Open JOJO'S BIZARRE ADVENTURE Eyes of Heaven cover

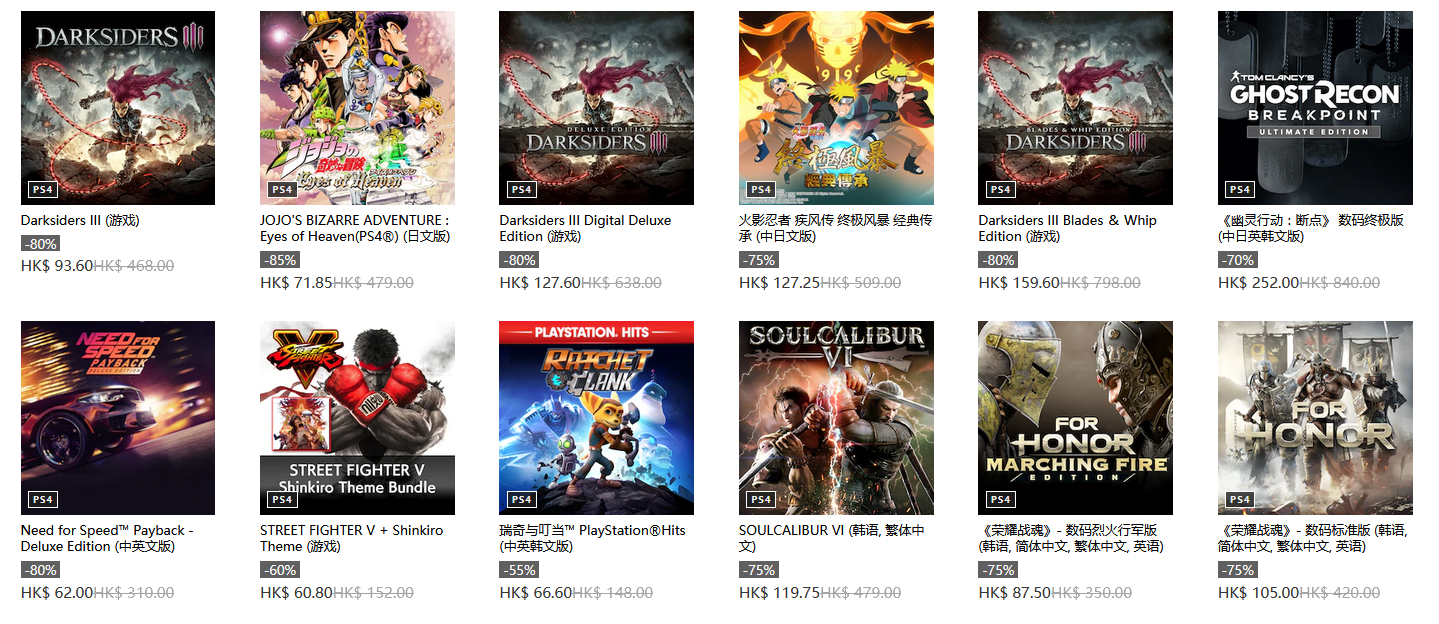click(x=357, y=108)
